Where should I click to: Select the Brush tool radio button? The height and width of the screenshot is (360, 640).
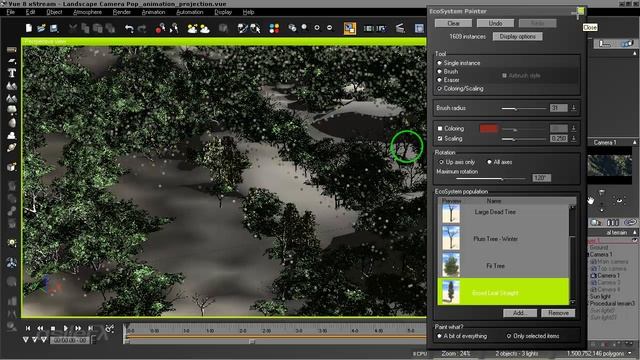pos(440,71)
